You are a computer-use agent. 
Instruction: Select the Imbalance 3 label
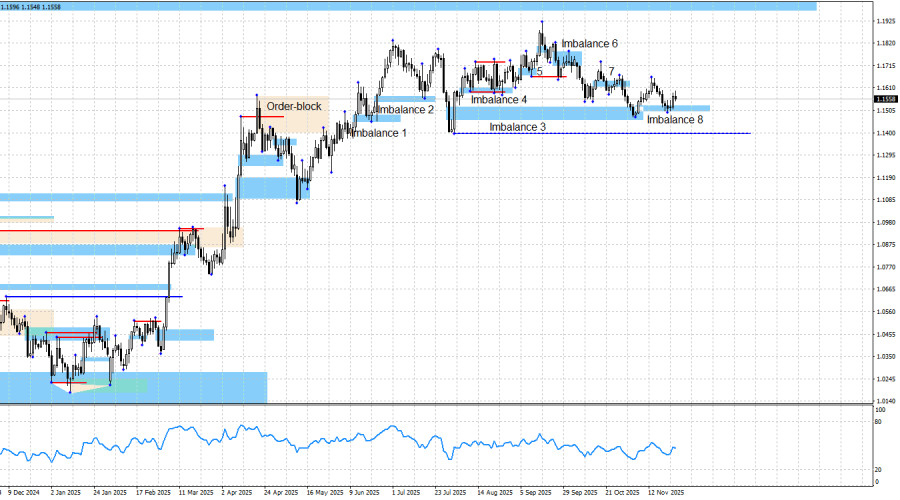(x=517, y=127)
